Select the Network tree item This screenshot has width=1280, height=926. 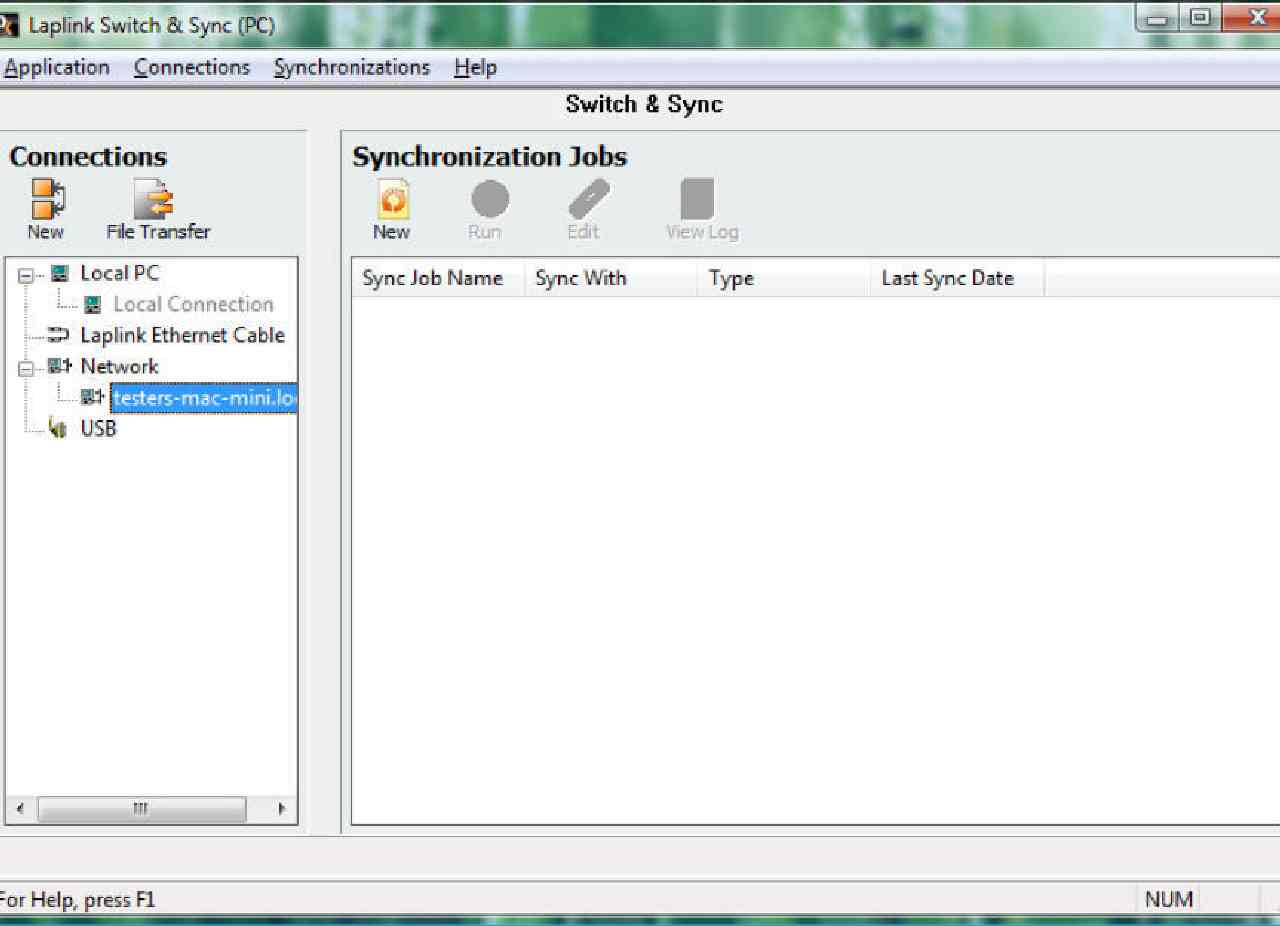coord(120,366)
